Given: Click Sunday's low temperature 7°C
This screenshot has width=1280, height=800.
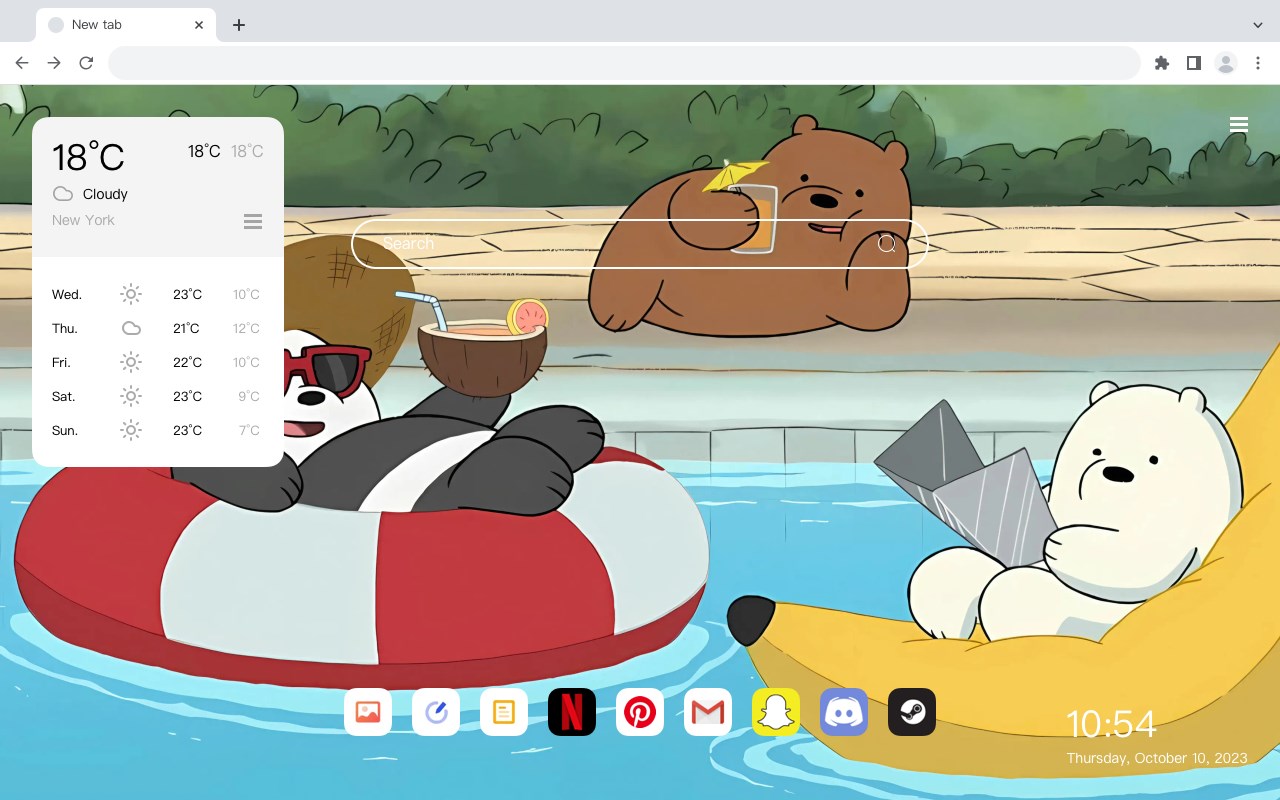Looking at the screenshot, I should click(249, 430).
